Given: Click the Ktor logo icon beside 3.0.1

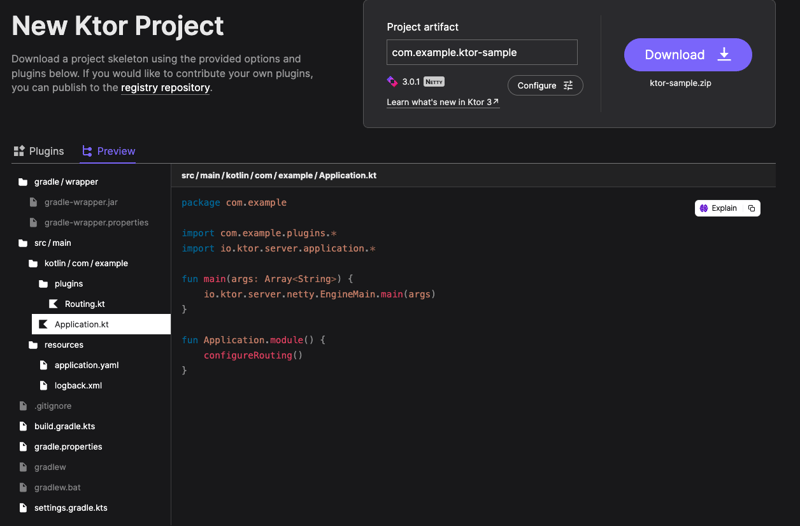Looking at the screenshot, I should (392, 82).
